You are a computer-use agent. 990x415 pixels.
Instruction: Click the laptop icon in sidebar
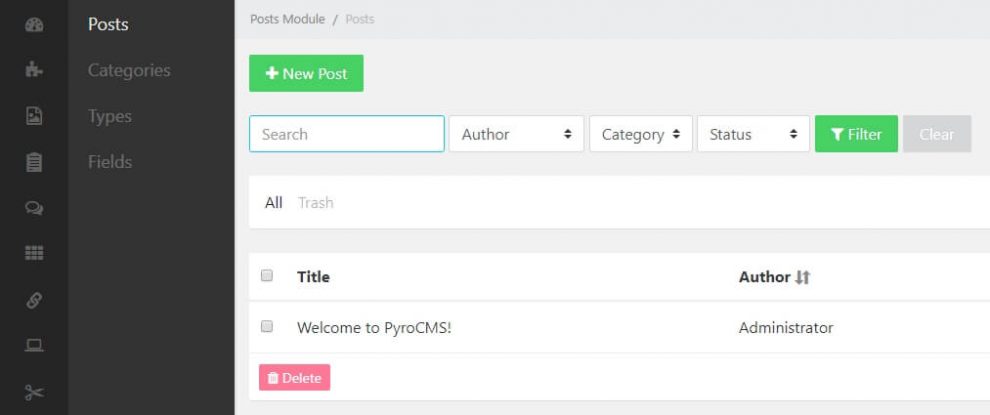[34, 346]
